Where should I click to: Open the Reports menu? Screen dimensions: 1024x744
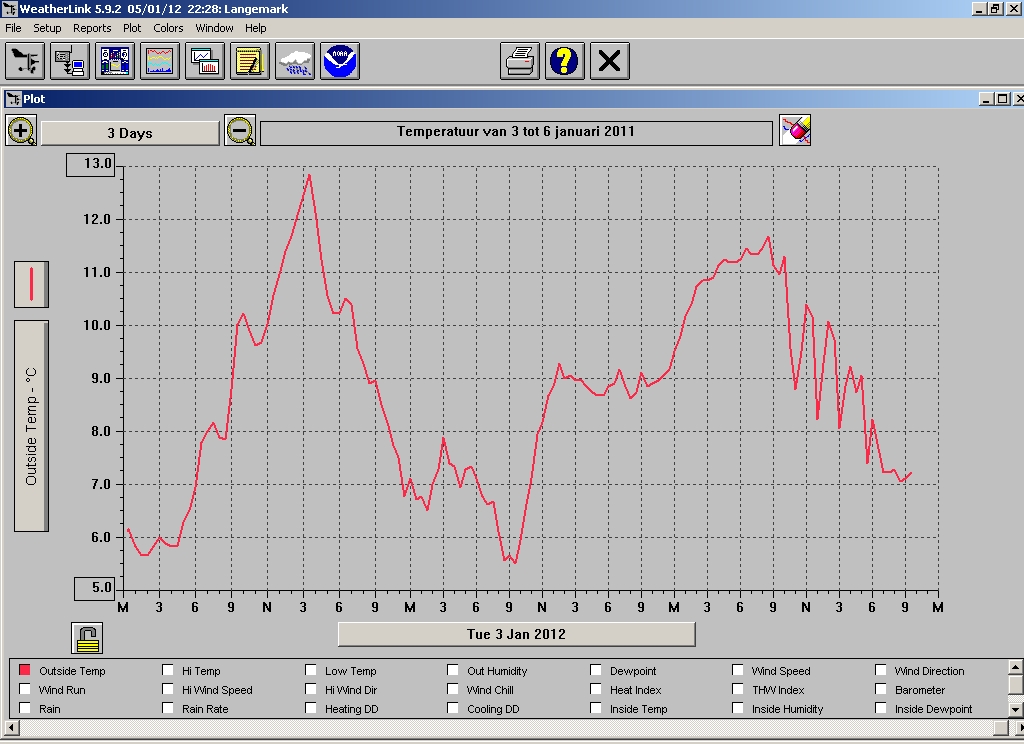tap(92, 28)
